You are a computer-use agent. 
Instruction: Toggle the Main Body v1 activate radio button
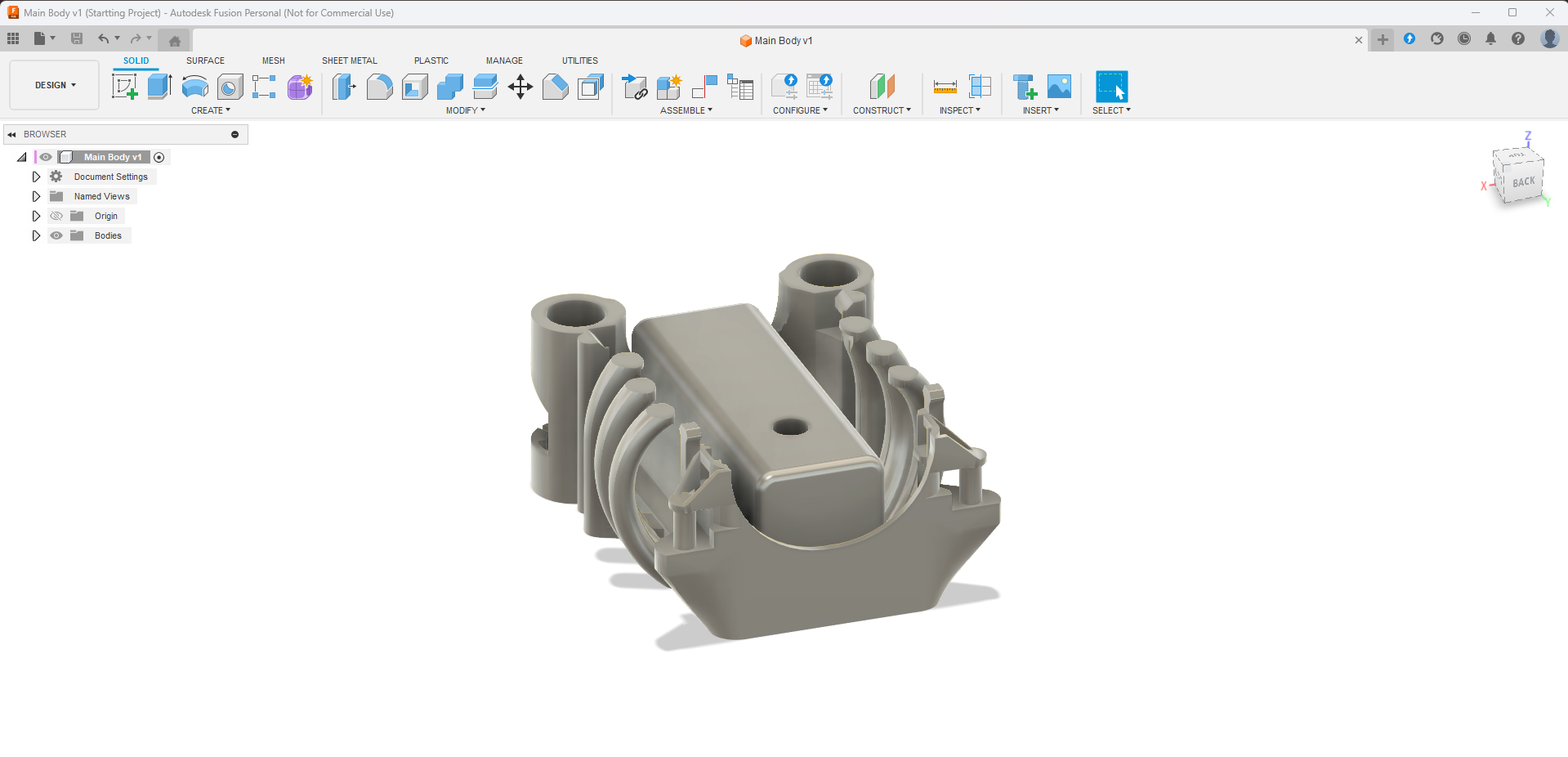(159, 157)
